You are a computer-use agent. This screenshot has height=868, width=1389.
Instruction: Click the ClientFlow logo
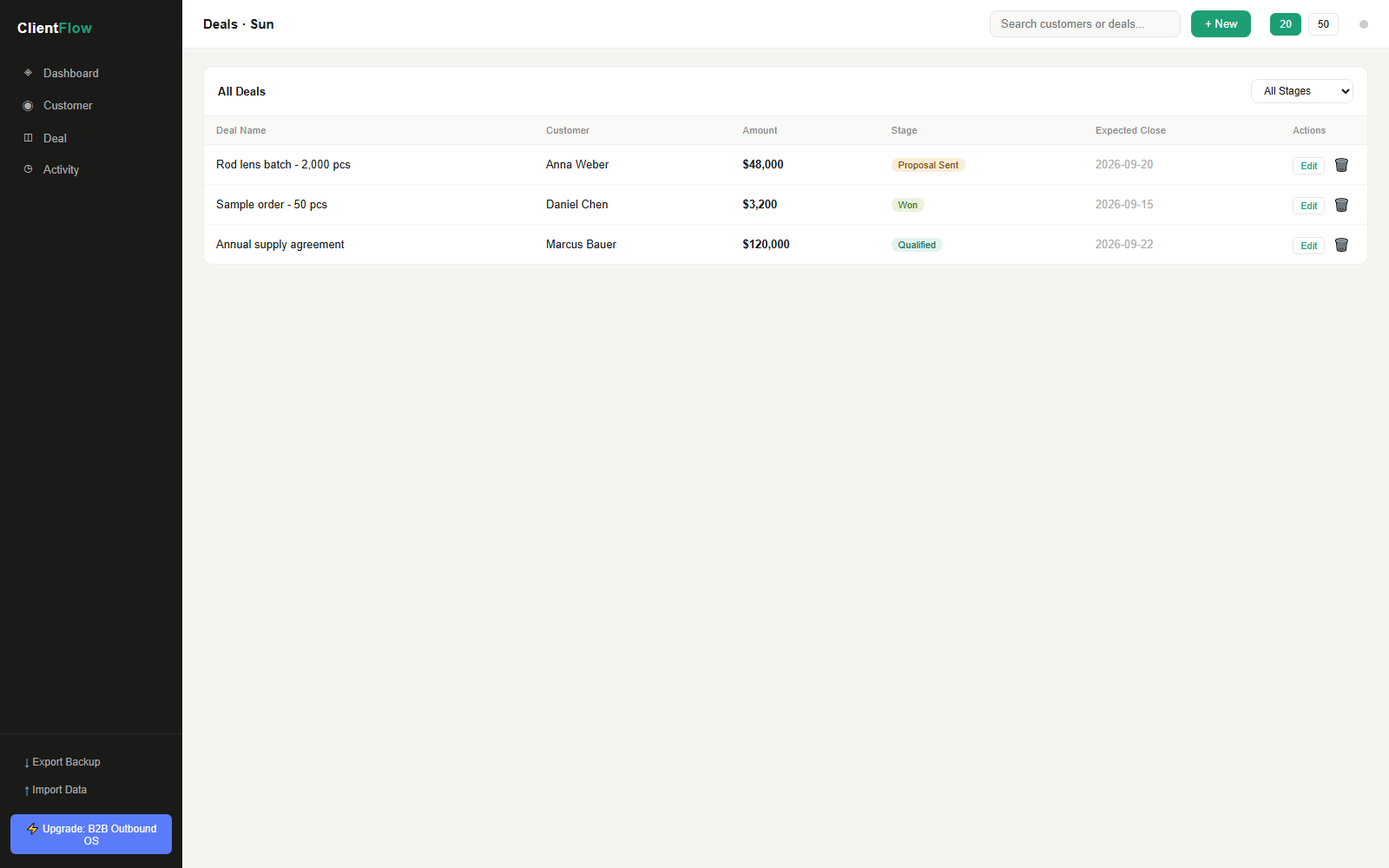[55, 28]
